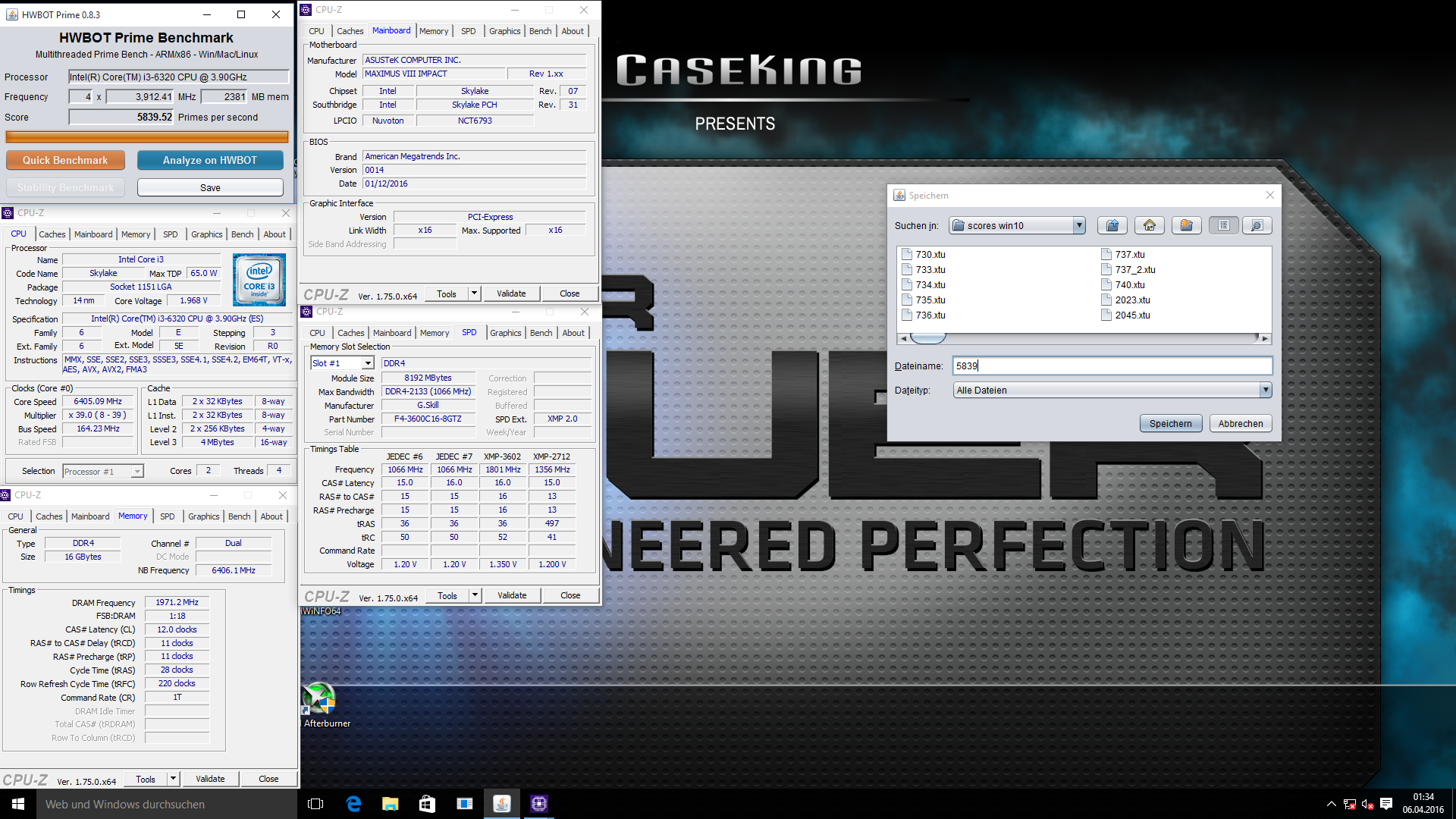Open the Windows Start menu
The width and height of the screenshot is (1456, 819).
point(18,804)
